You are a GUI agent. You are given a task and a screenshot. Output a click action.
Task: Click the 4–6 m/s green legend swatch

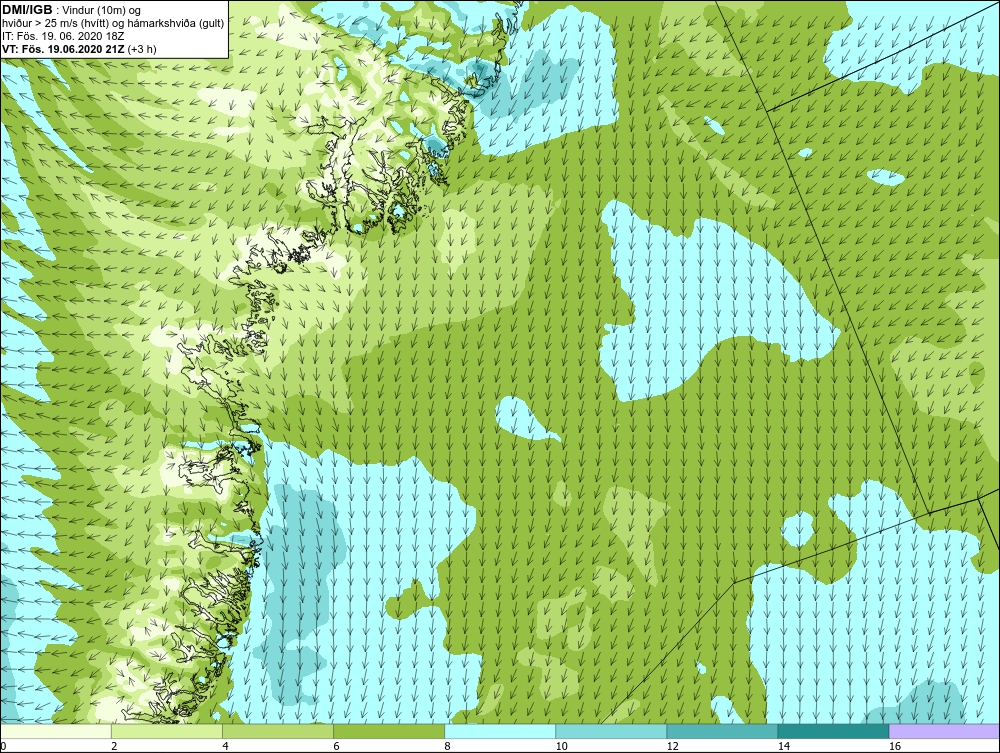click(278, 731)
